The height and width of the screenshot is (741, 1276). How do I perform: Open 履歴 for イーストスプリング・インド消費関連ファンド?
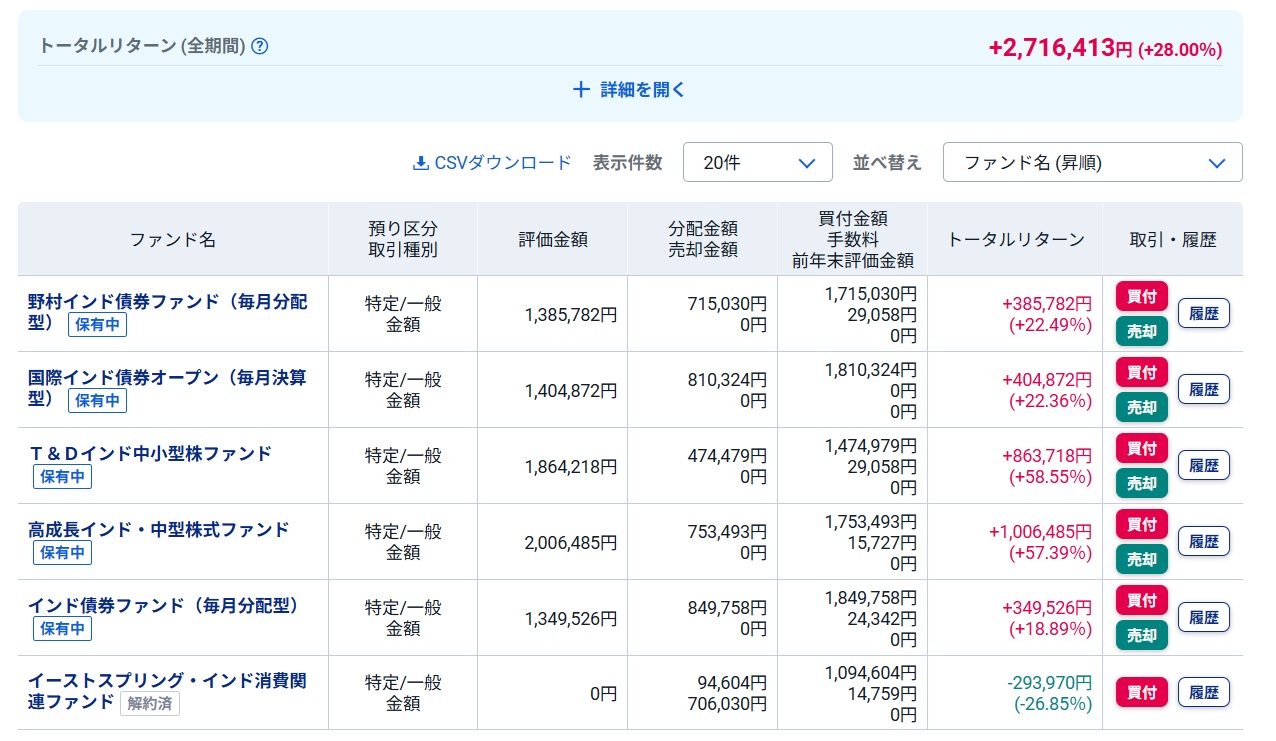coord(1203,692)
